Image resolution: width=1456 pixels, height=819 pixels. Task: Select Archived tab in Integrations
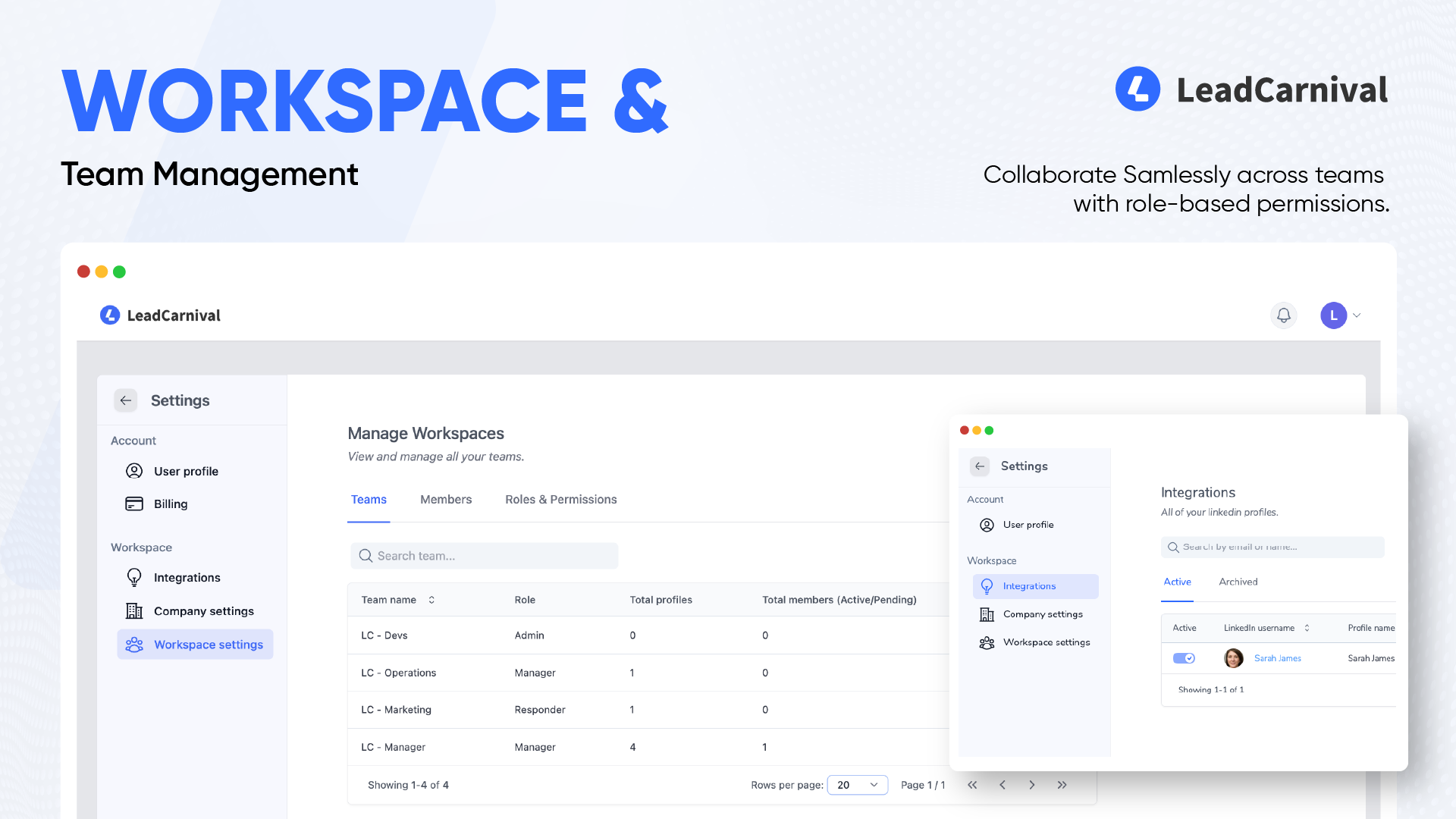click(1238, 582)
